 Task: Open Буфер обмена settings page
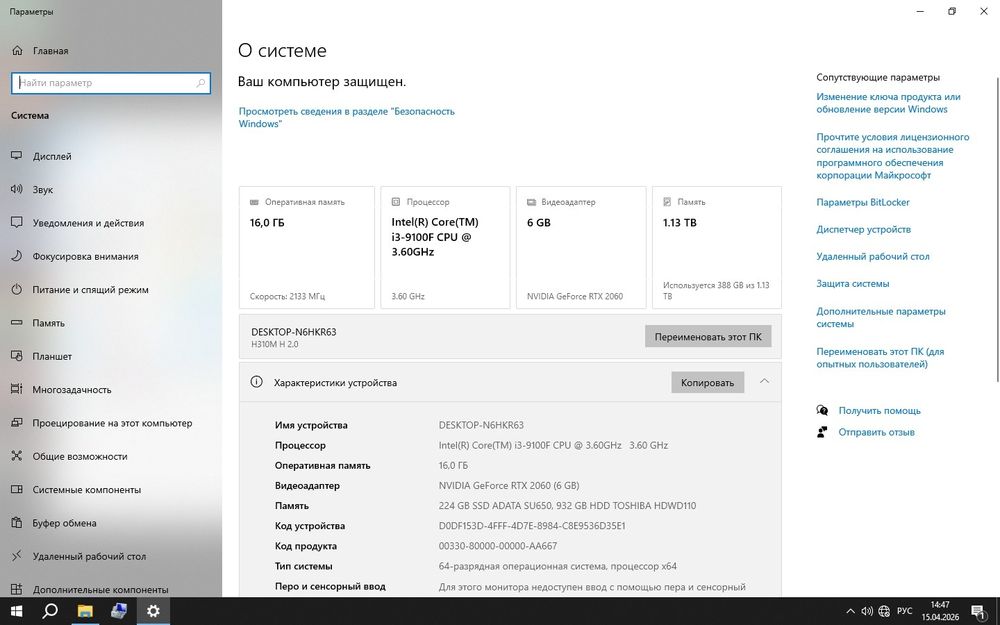coord(111,523)
